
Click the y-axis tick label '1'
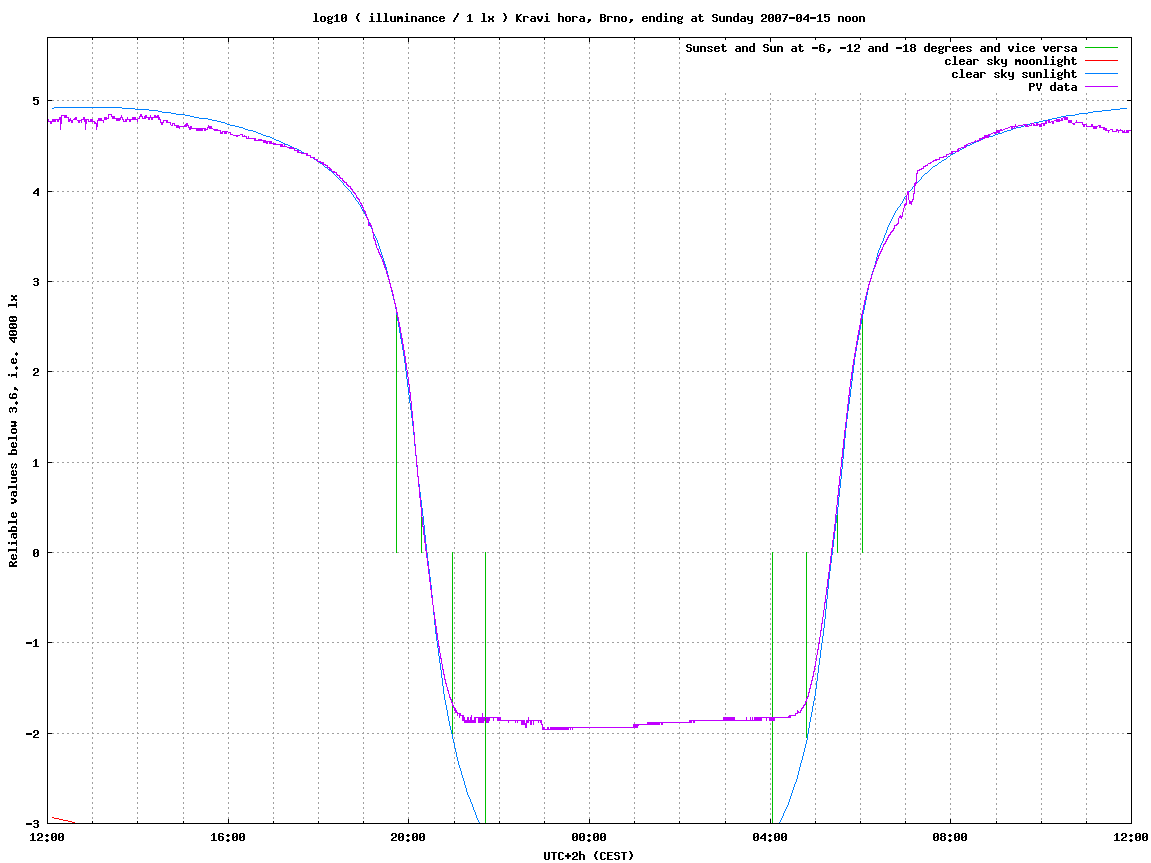pos(36,462)
